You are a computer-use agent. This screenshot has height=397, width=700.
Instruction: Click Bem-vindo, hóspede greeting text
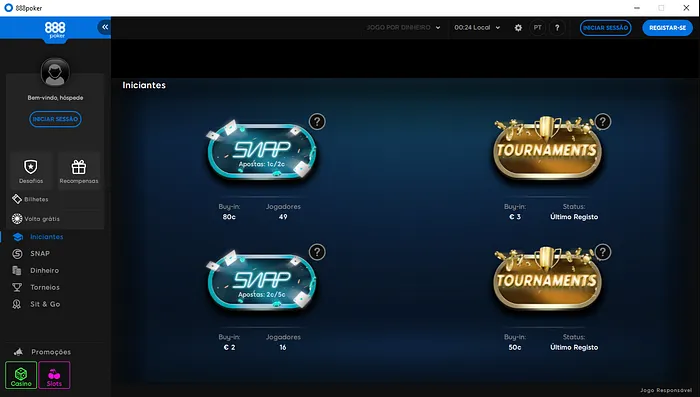click(x=55, y=98)
